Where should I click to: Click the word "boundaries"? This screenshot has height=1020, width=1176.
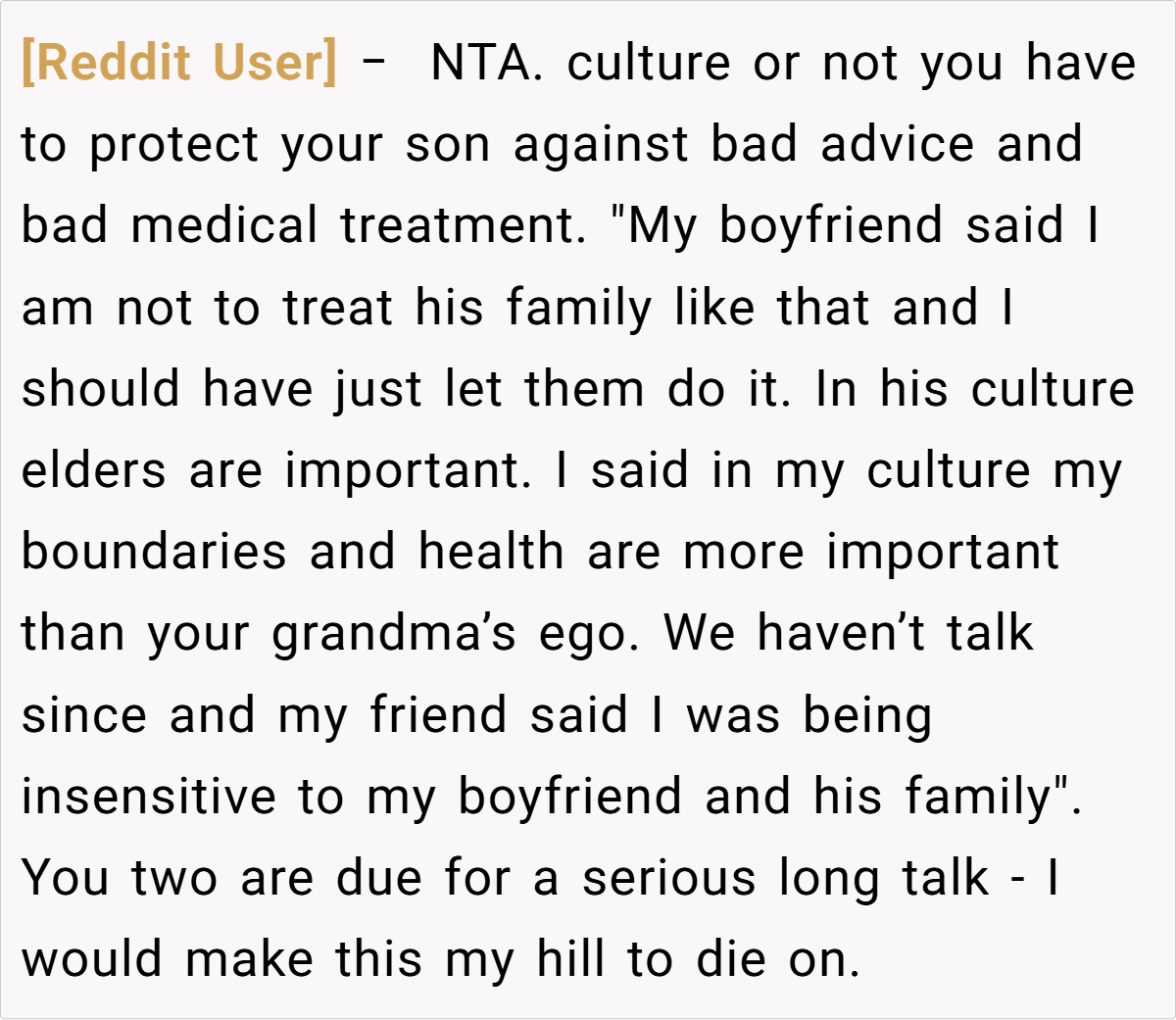154,552
